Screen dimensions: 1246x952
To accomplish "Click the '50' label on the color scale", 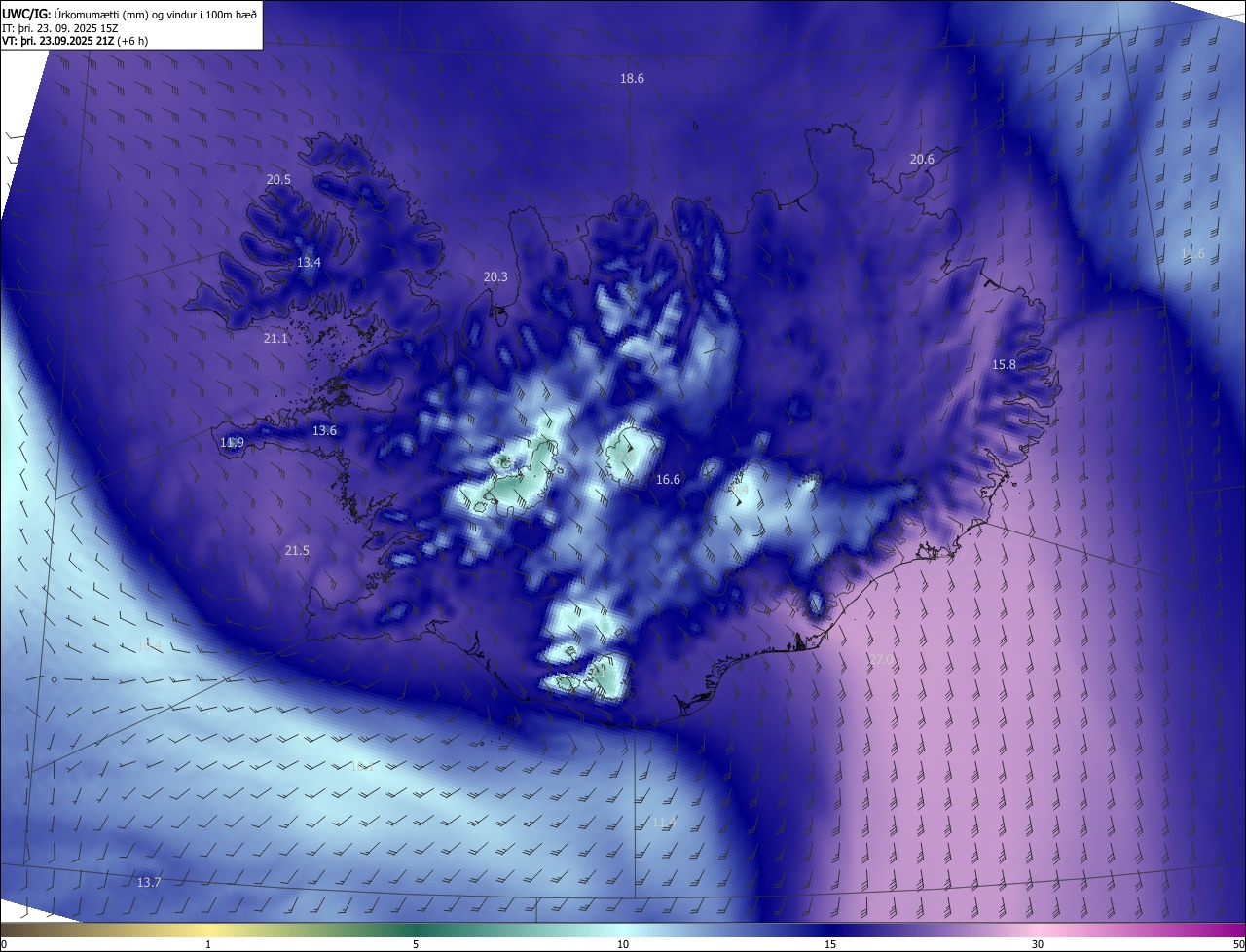I will 1237,944.
